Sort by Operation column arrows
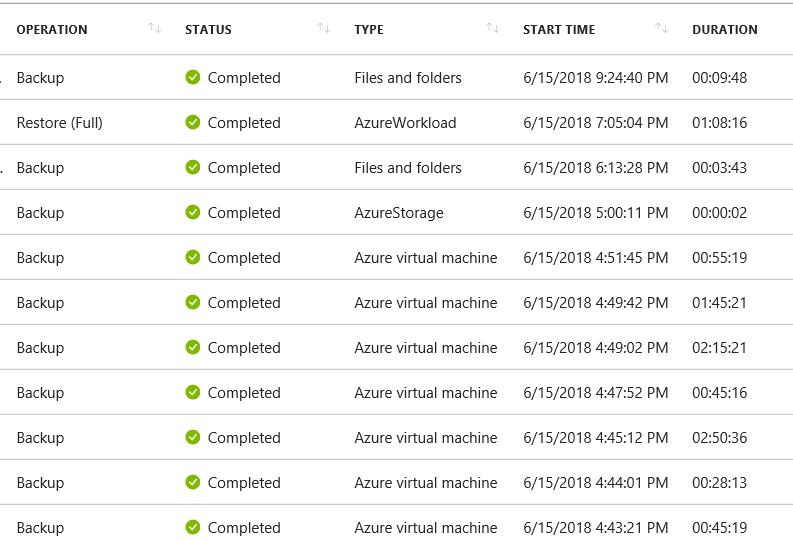The width and height of the screenshot is (793, 542). (x=155, y=28)
